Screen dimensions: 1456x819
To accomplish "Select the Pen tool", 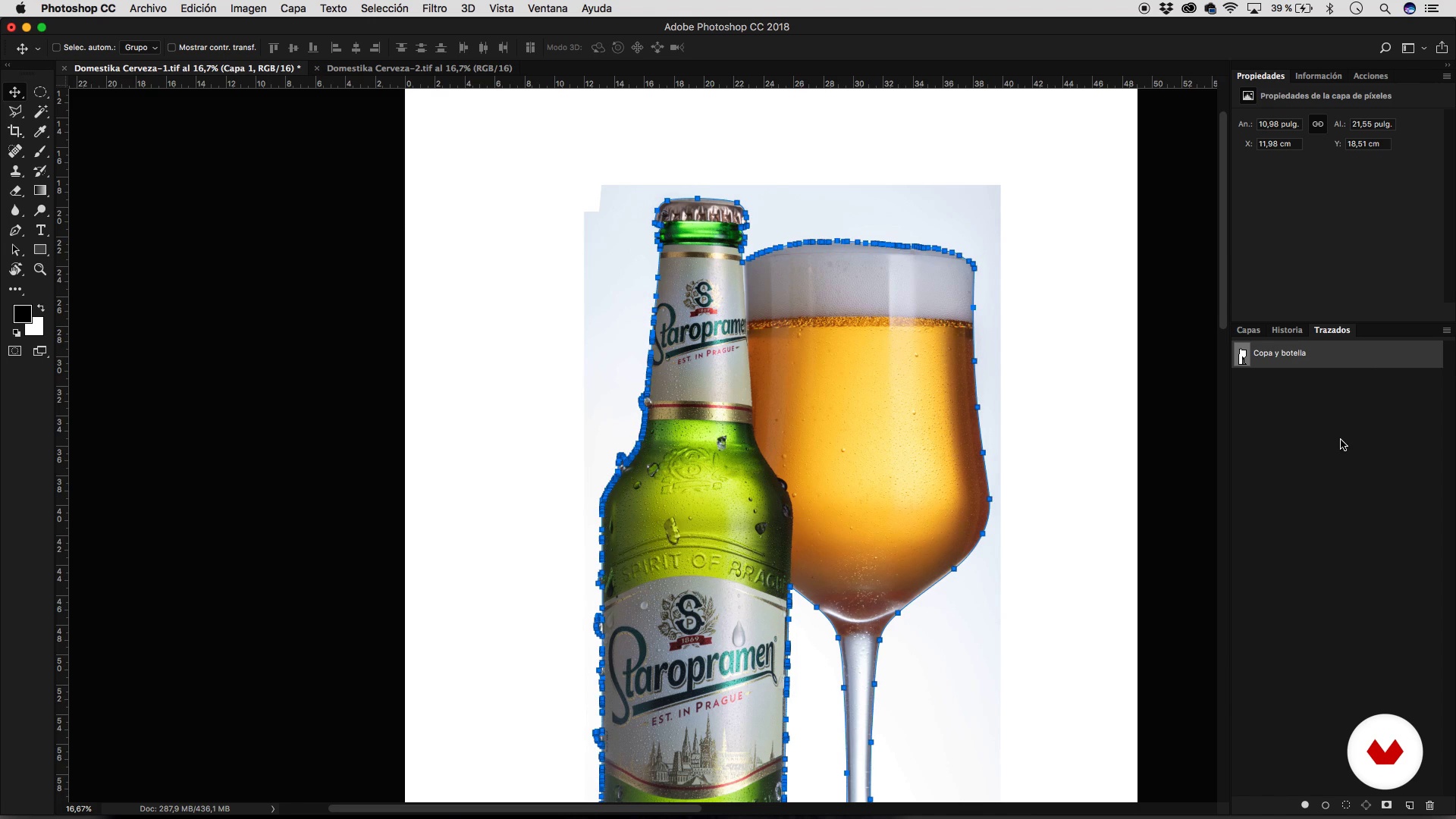I will 15,231.
